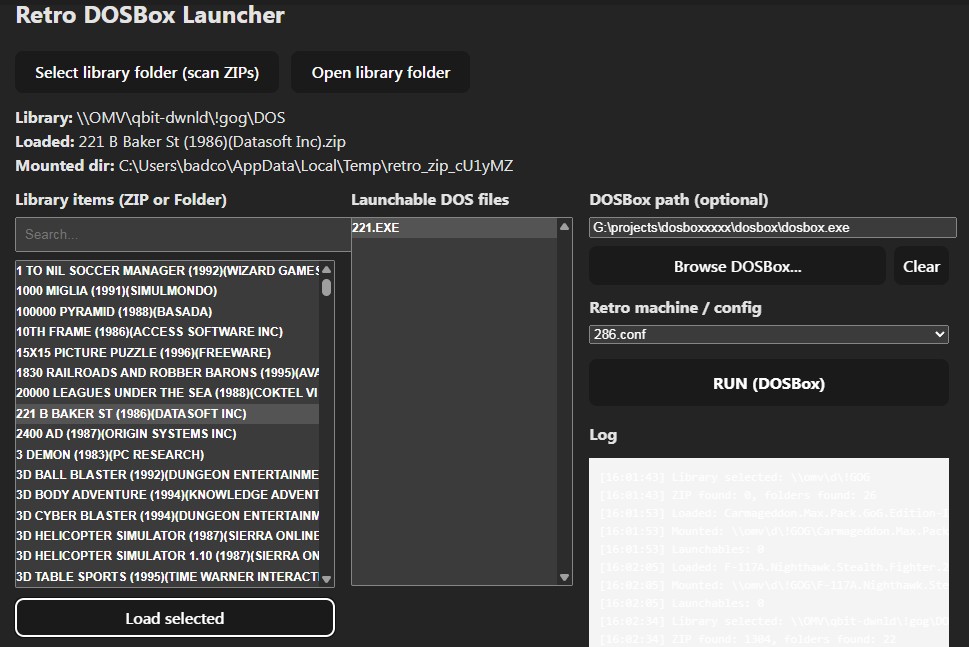Click Load selected button
Viewport: 969px width, 647px height.
click(175, 618)
